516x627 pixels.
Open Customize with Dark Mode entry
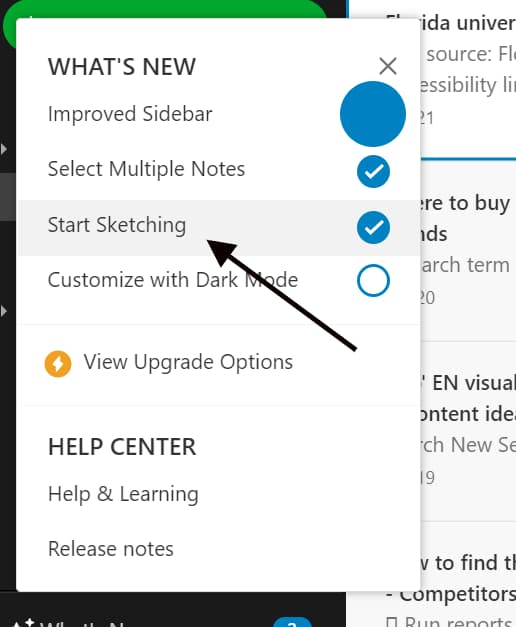[x=173, y=280]
